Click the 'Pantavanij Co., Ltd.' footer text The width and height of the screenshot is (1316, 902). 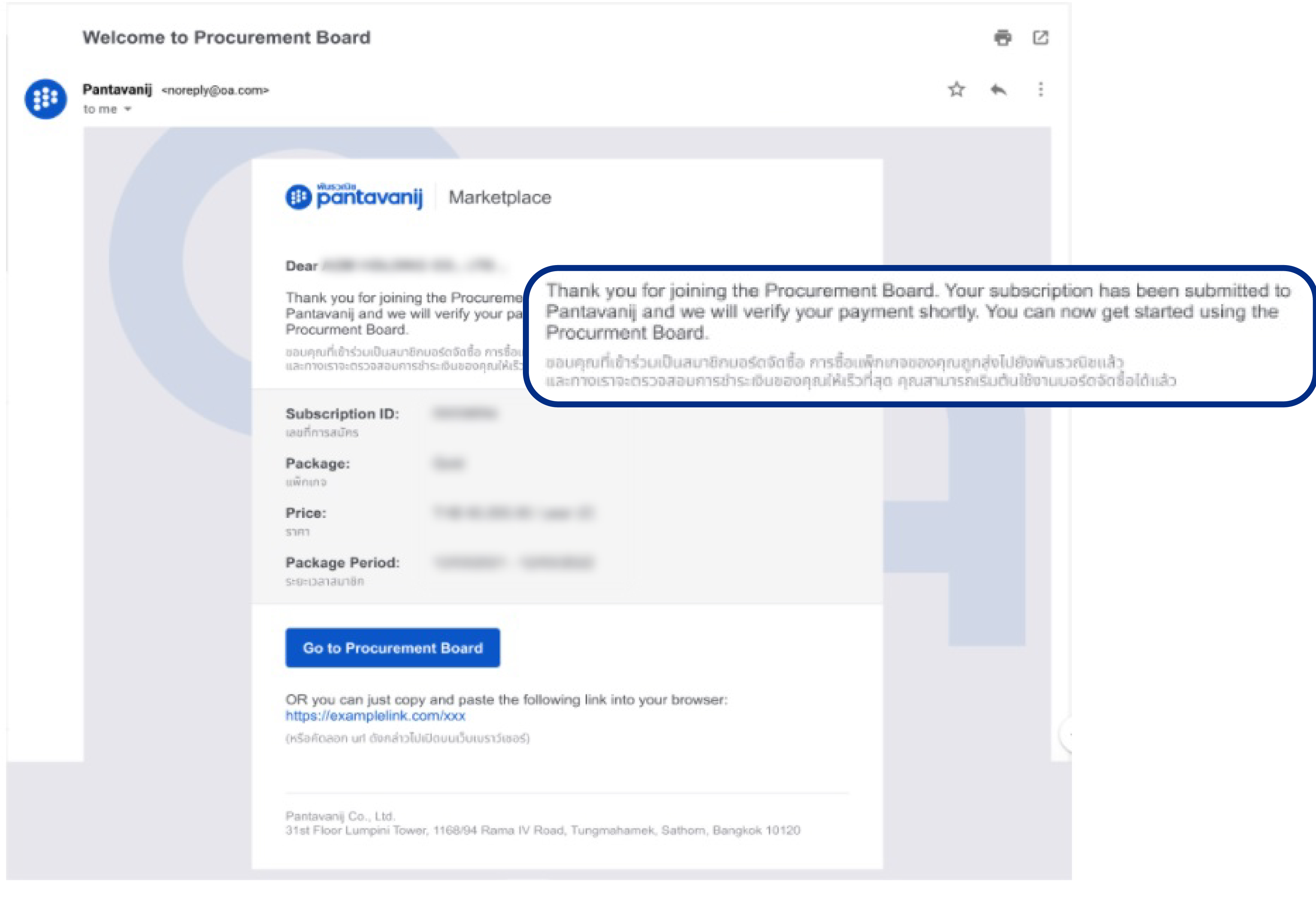coord(340,816)
